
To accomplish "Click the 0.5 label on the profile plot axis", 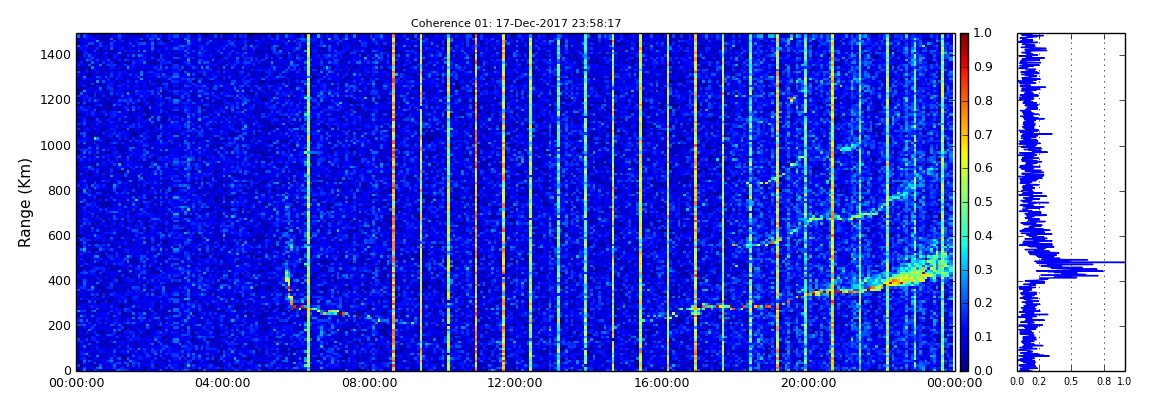I will coord(1072,381).
